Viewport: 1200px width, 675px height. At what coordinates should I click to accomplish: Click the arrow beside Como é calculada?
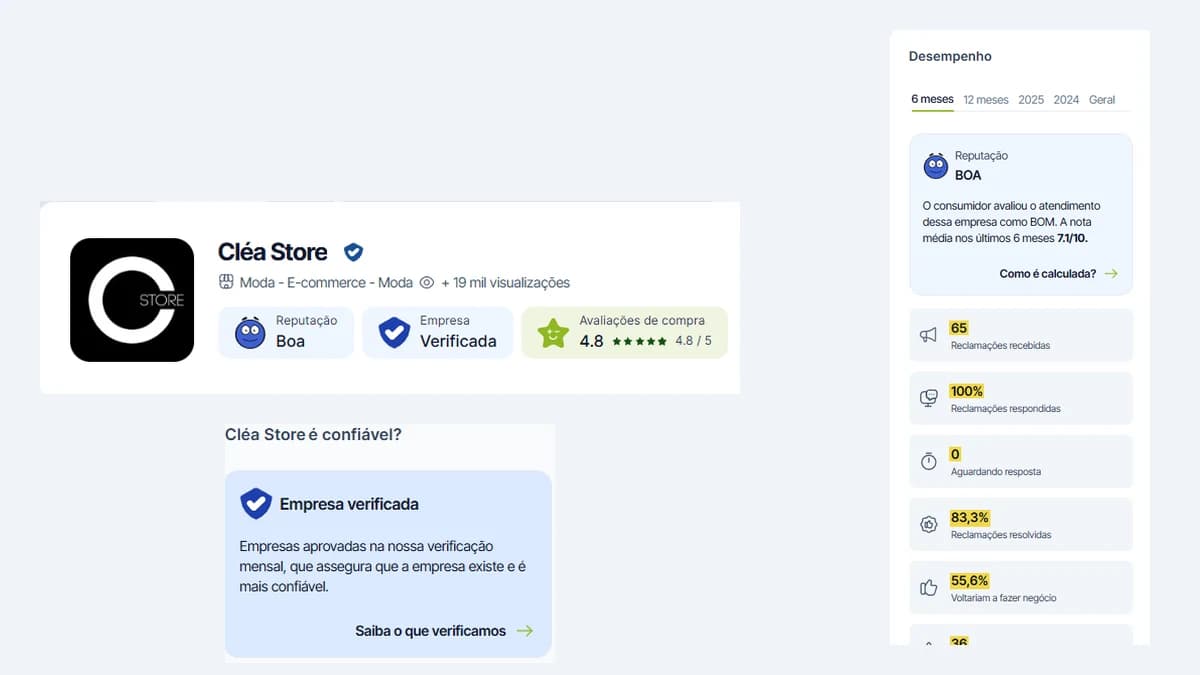(x=1111, y=273)
